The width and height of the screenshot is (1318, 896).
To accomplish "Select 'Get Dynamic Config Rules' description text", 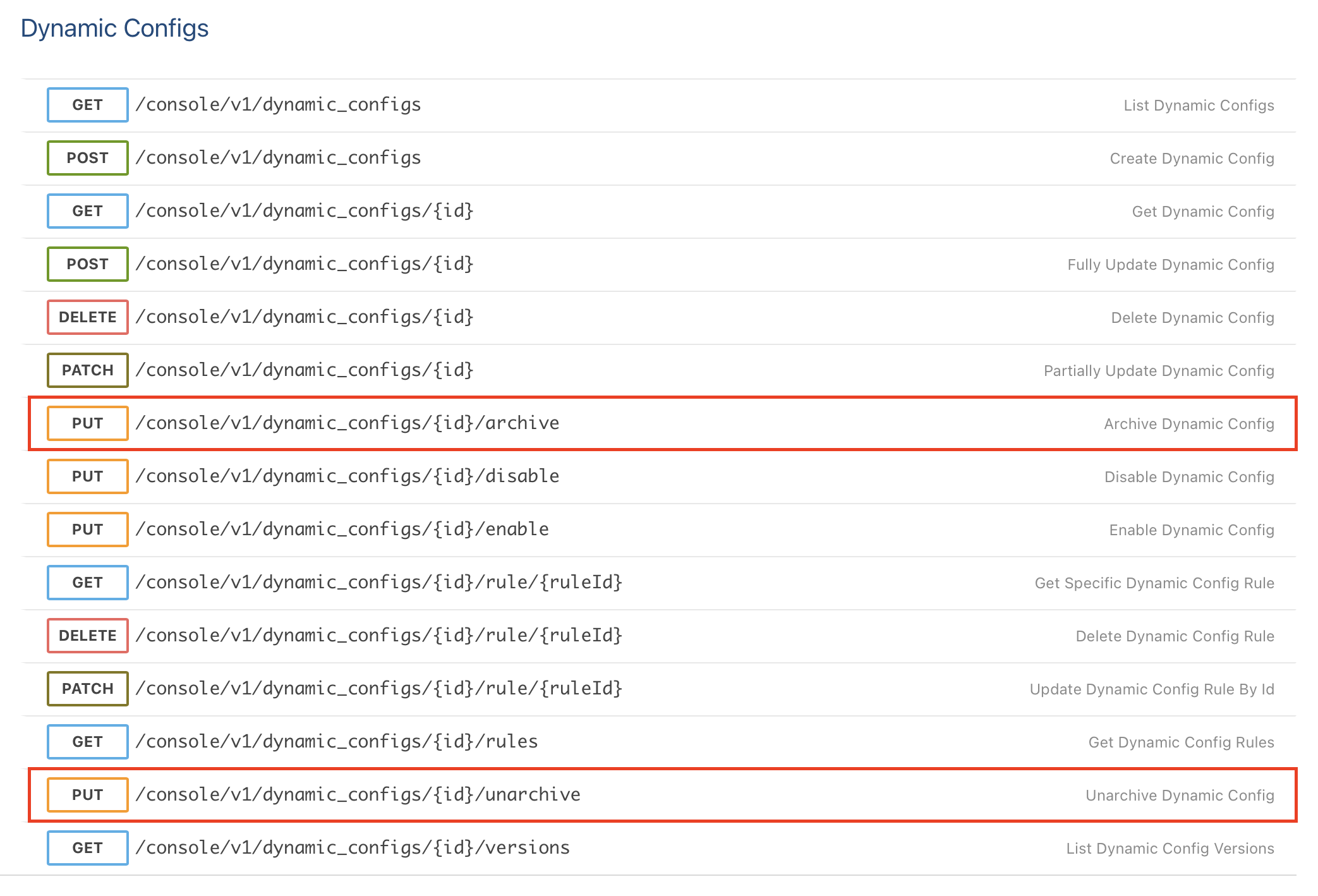I will tap(1181, 742).
